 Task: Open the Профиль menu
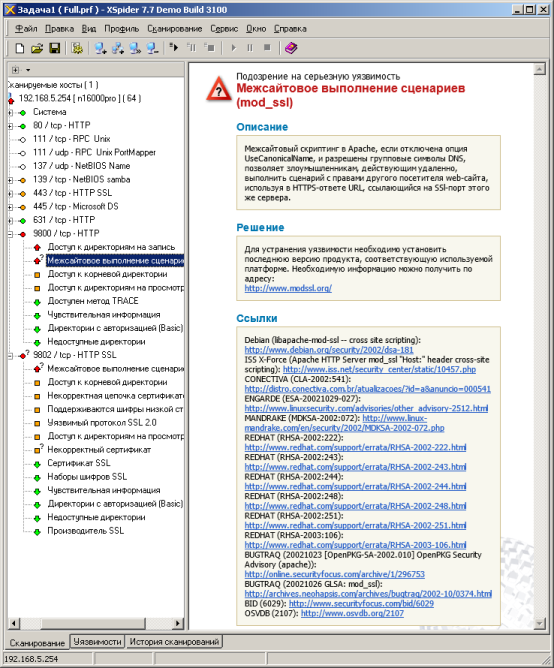(121, 29)
